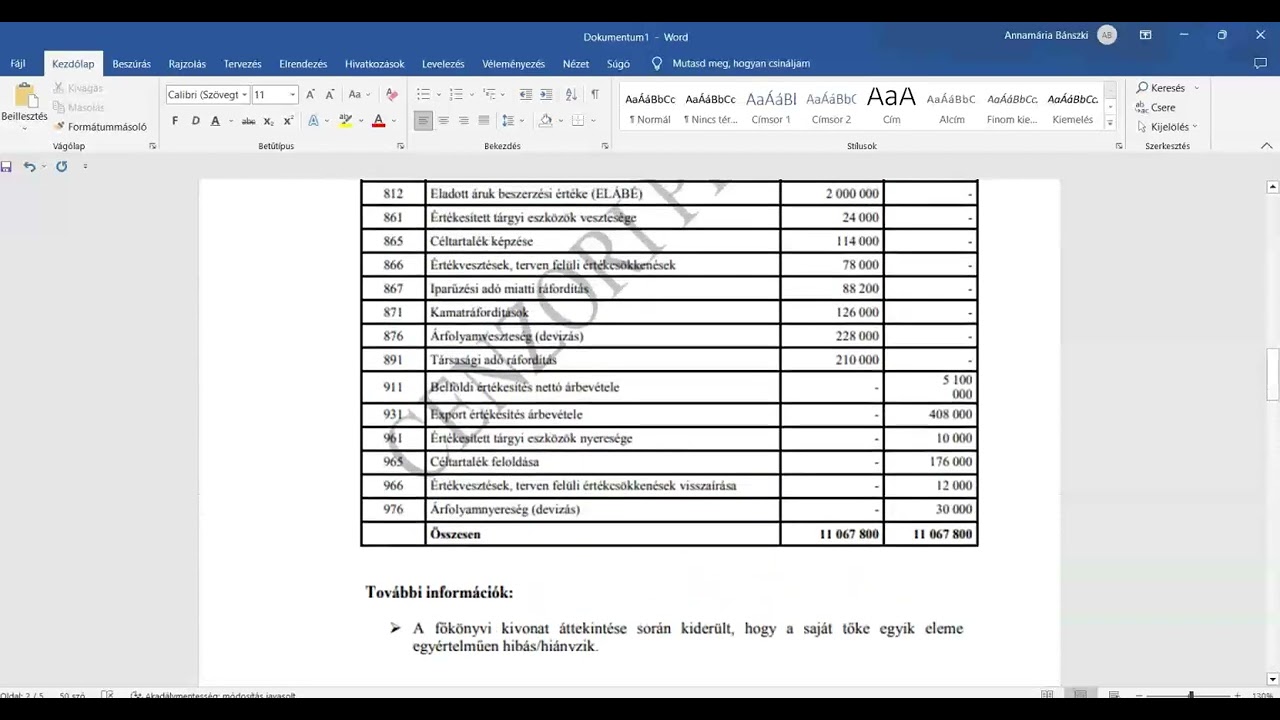
Task: Open the Betűtípus dialog launcher
Action: pyautogui.click(x=400, y=146)
